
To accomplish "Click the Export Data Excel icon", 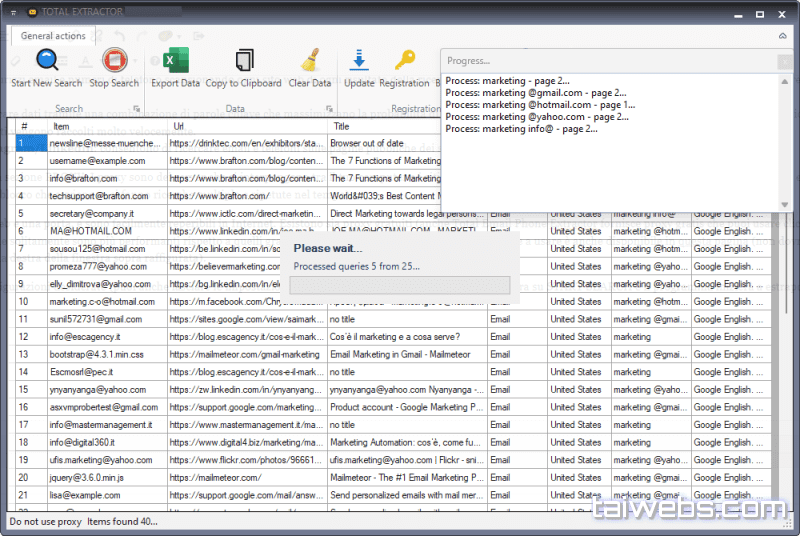I will pyautogui.click(x=176, y=60).
